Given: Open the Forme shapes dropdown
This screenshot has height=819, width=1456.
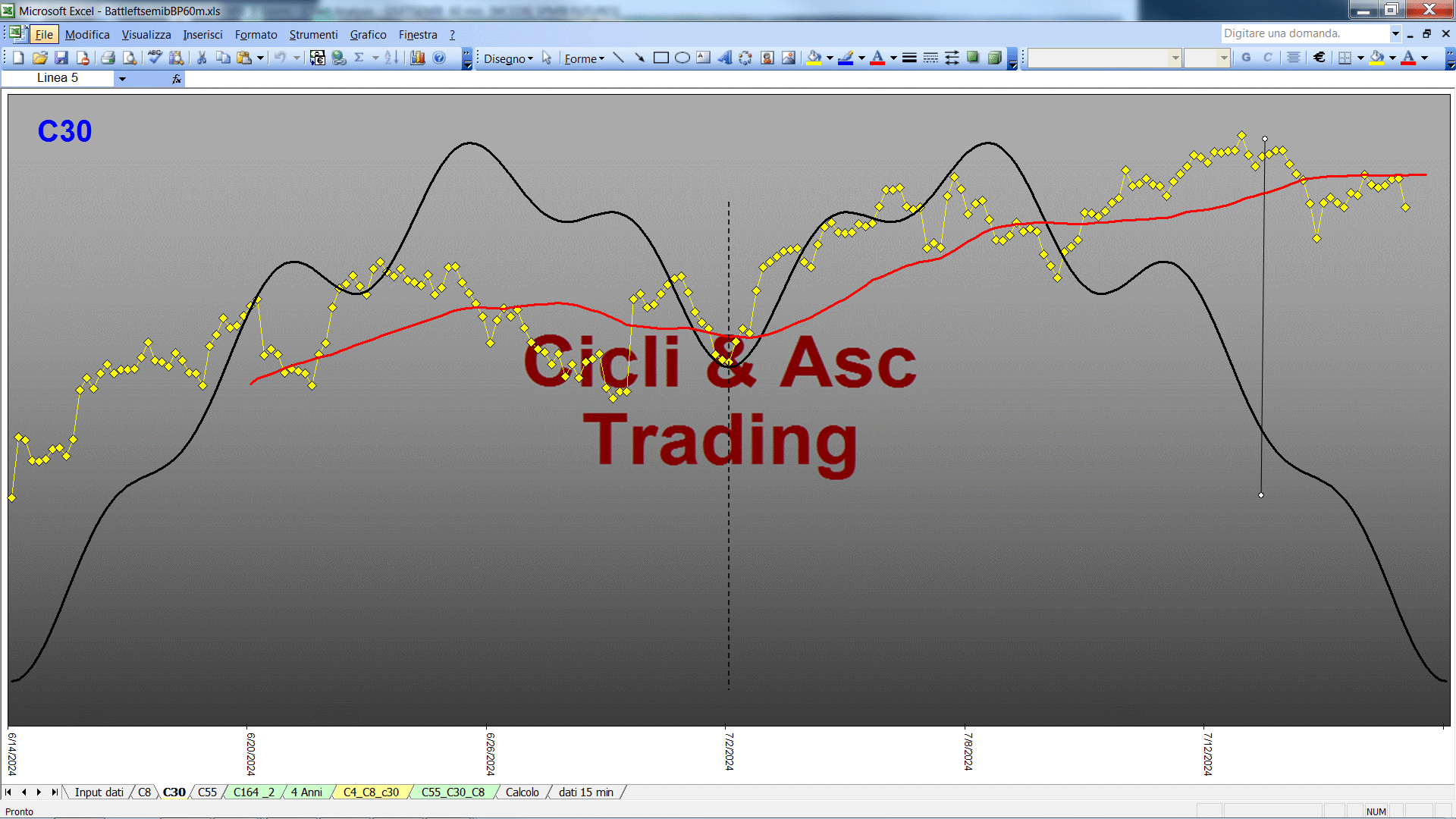Looking at the screenshot, I should coord(584,58).
